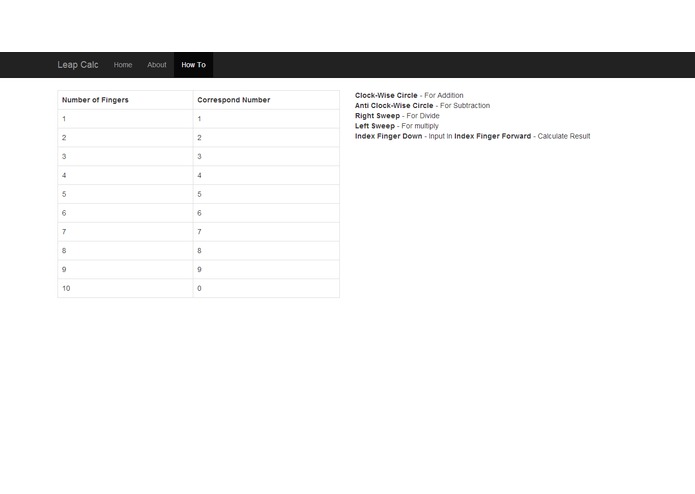The width and height of the screenshot is (695, 494).
Task: Click the 'Correspond Number' column header
Action: 266,100
